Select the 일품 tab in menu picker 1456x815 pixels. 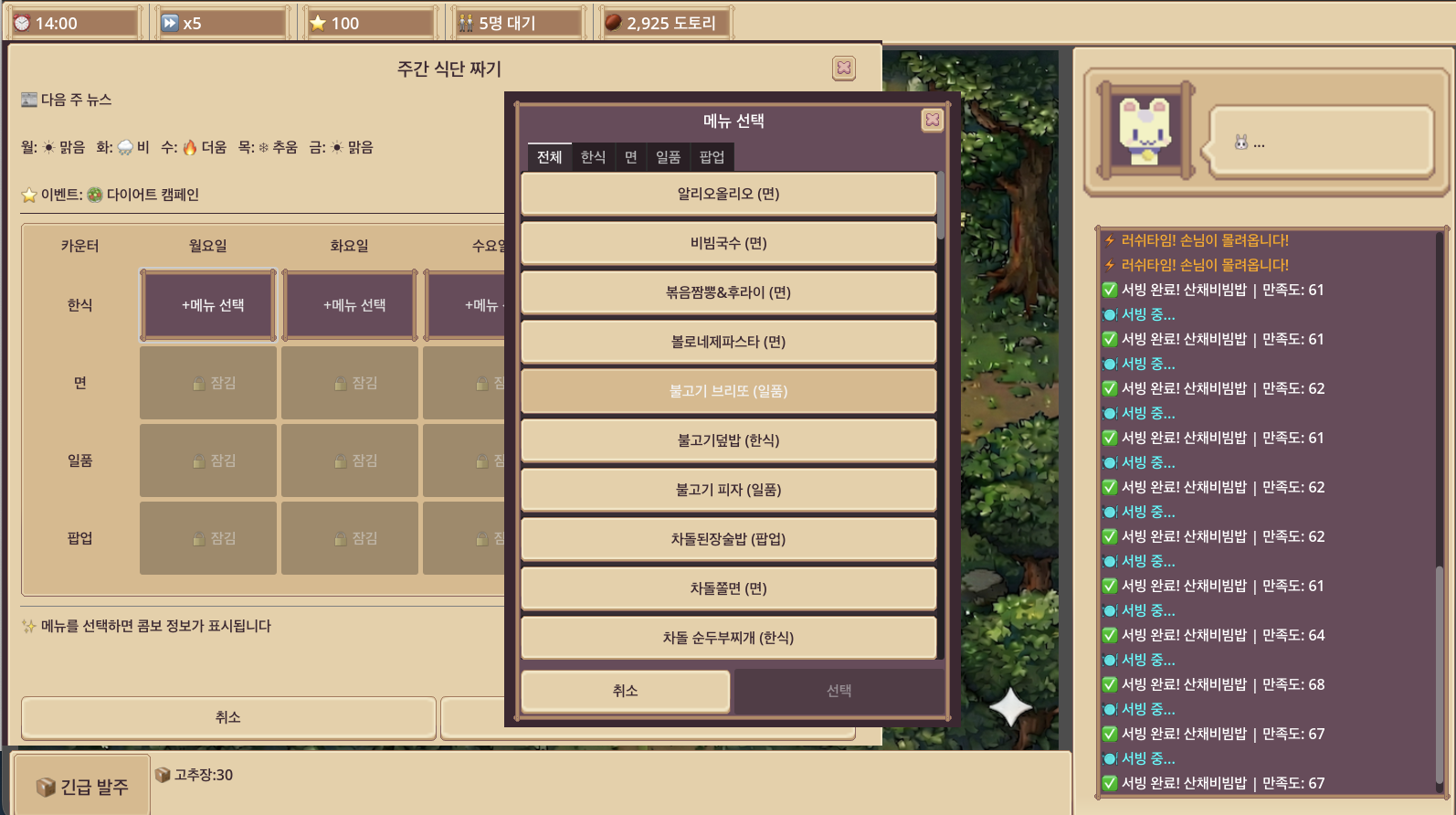tap(668, 157)
